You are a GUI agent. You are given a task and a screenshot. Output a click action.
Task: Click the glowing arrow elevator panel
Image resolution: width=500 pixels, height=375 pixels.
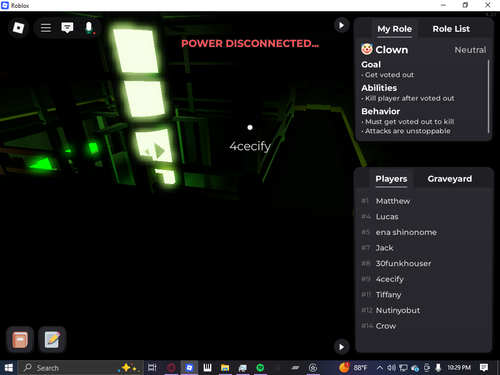(154, 147)
